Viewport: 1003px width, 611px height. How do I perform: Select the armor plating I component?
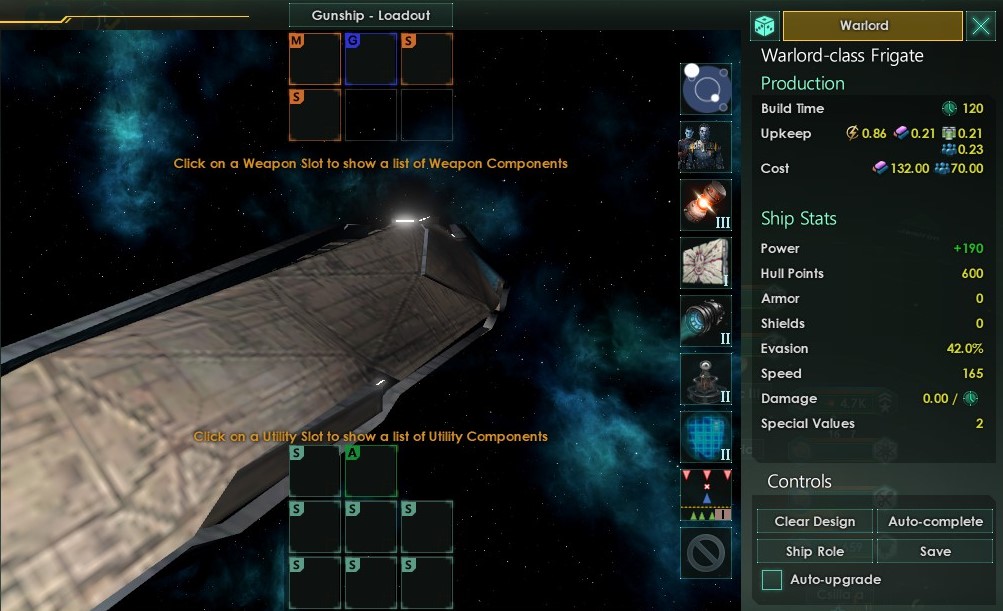point(706,263)
